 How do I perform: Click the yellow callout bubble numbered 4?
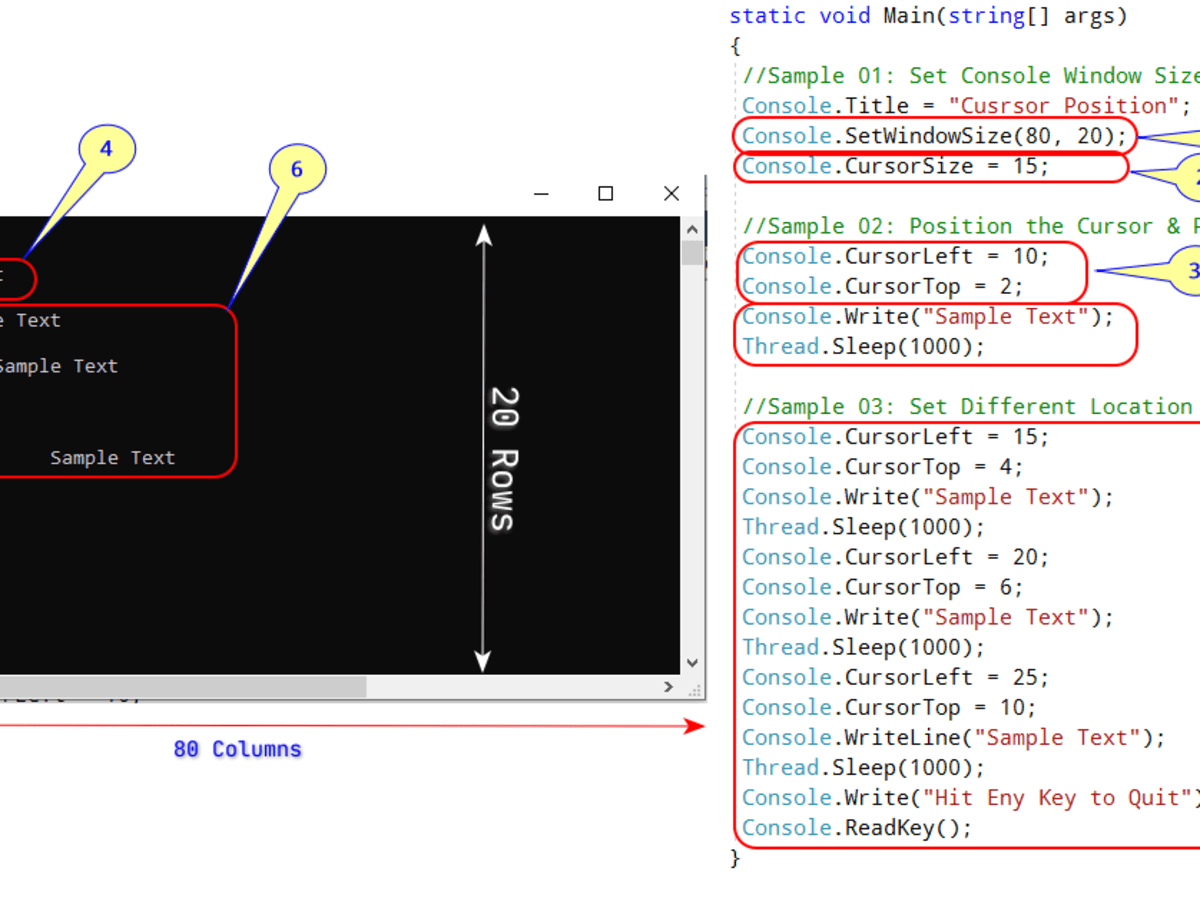(x=106, y=149)
